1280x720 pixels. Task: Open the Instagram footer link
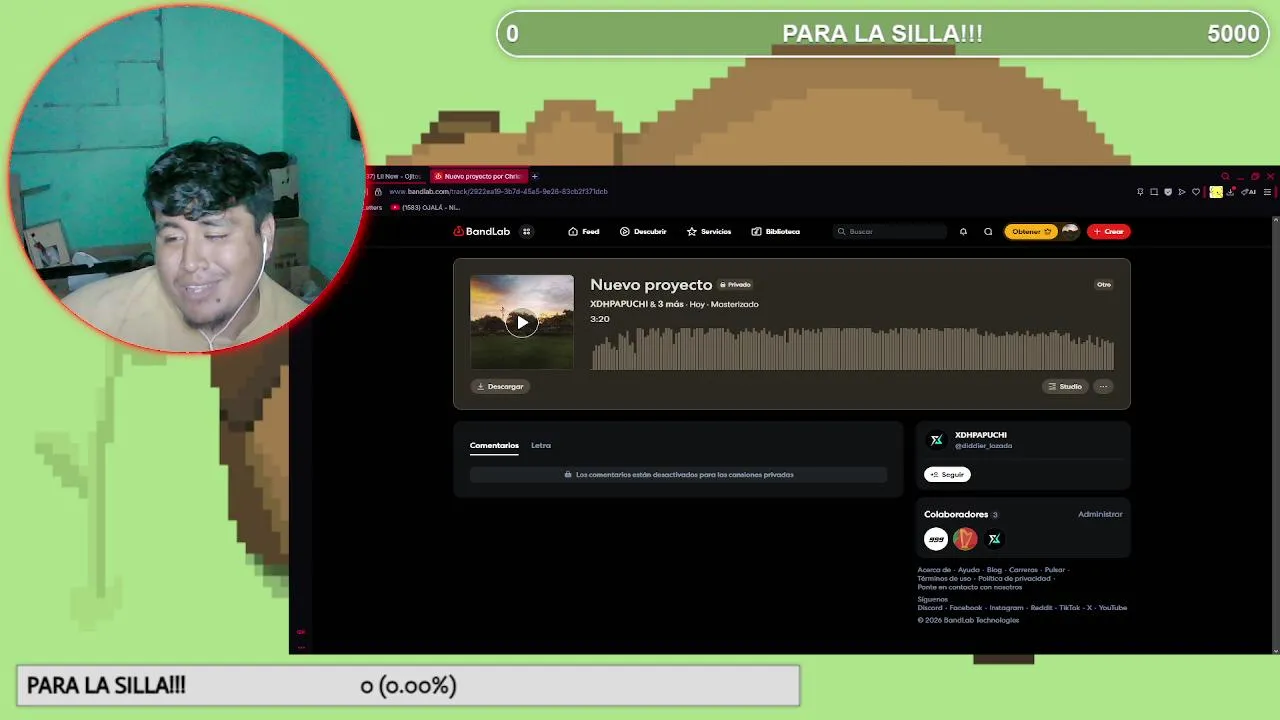1006,608
